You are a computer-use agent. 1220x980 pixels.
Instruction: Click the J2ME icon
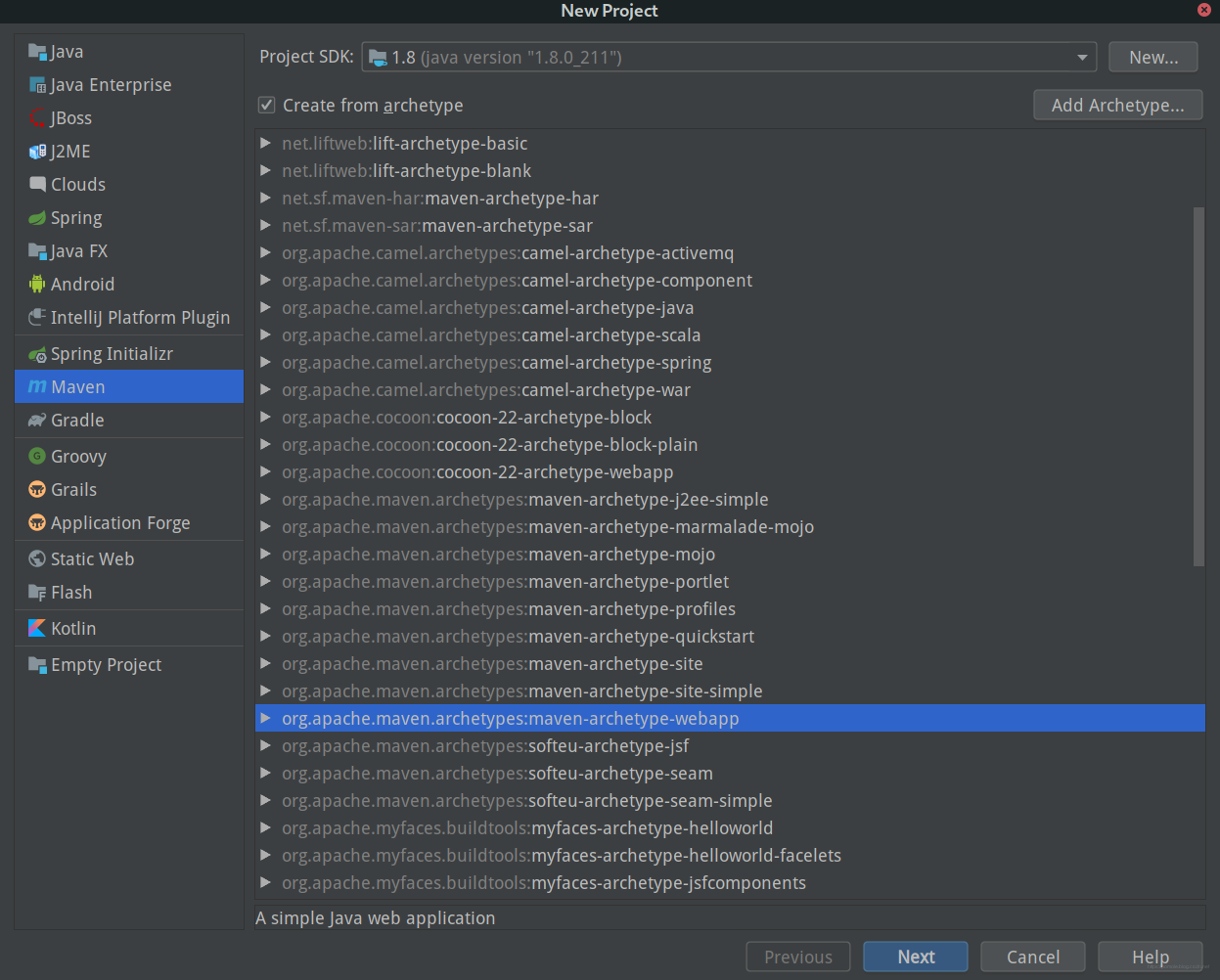(x=38, y=152)
